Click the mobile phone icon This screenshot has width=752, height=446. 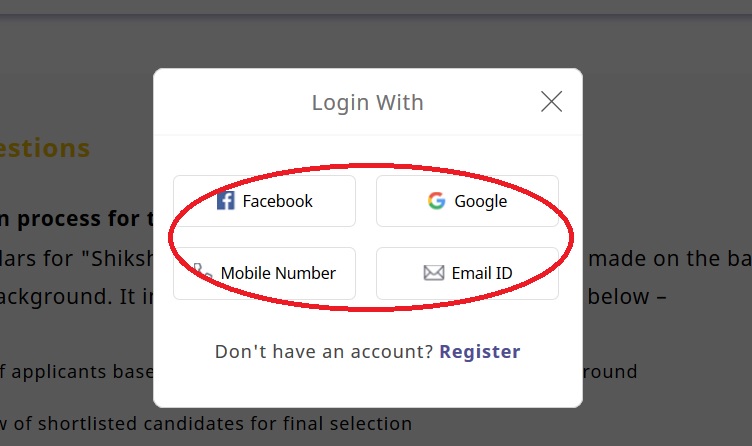203,271
